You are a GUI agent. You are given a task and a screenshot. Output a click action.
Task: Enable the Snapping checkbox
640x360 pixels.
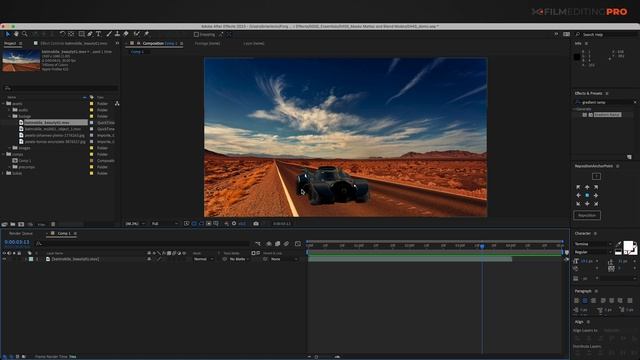coord(196,35)
